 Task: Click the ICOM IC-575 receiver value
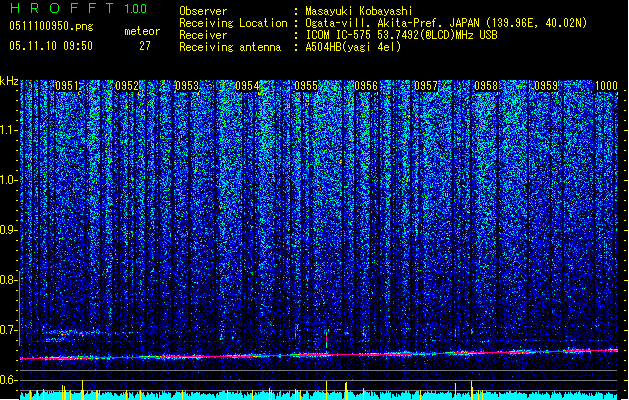pyautogui.click(x=401, y=35)
